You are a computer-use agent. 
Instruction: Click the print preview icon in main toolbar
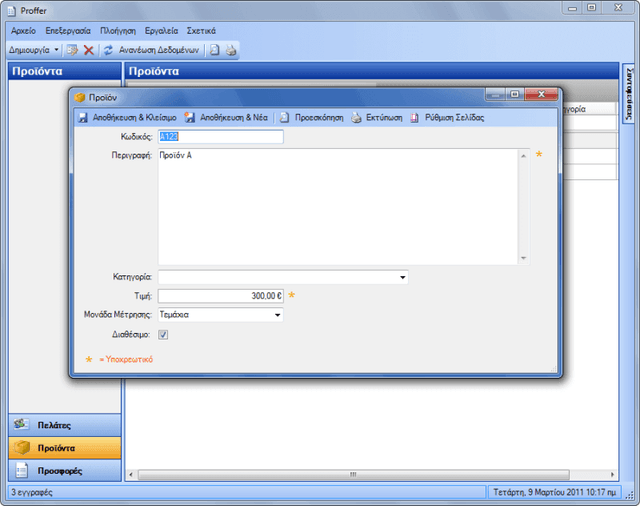[214, 50]
